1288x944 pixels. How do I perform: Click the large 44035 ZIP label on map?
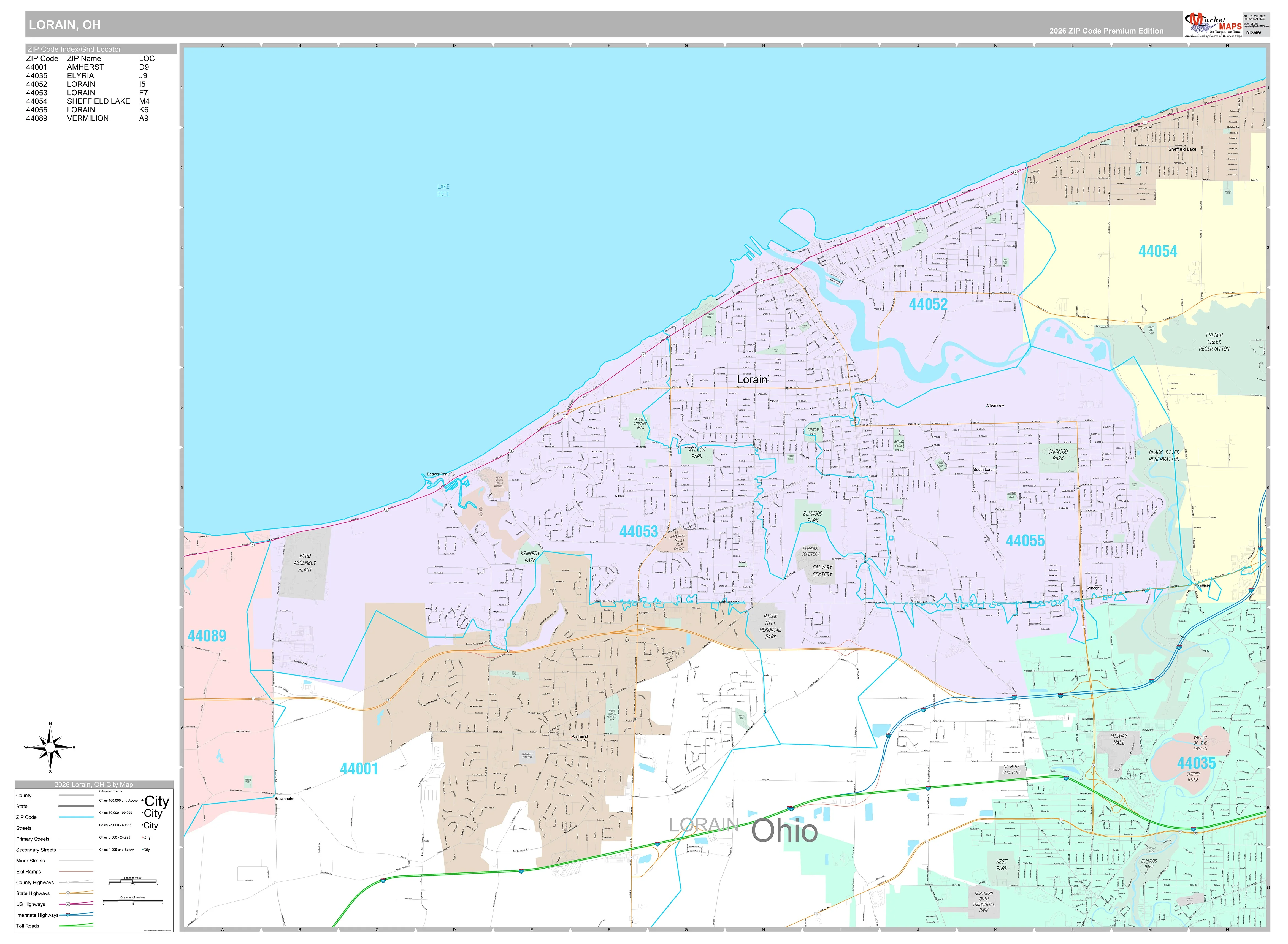[x=1196, y=763]
